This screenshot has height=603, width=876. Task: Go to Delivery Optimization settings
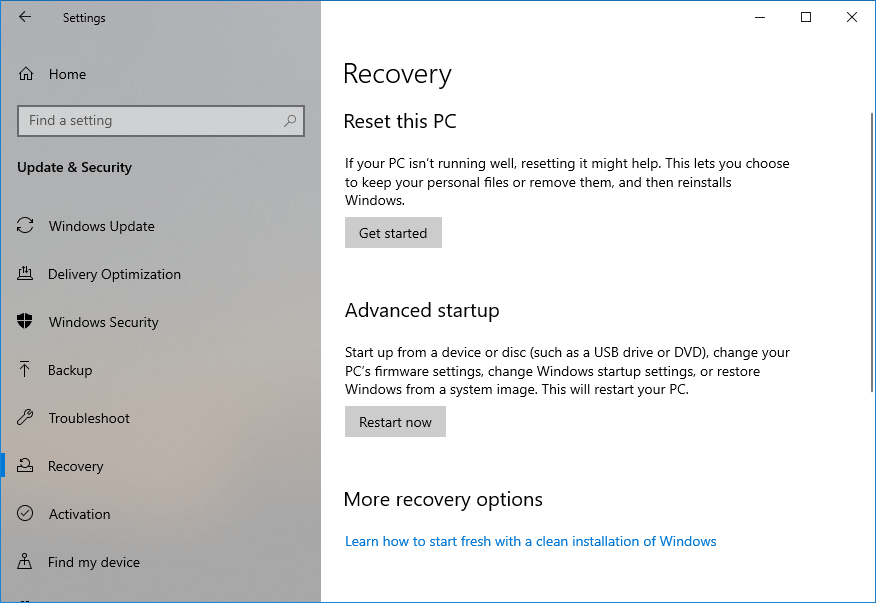[x=115, y=274]
